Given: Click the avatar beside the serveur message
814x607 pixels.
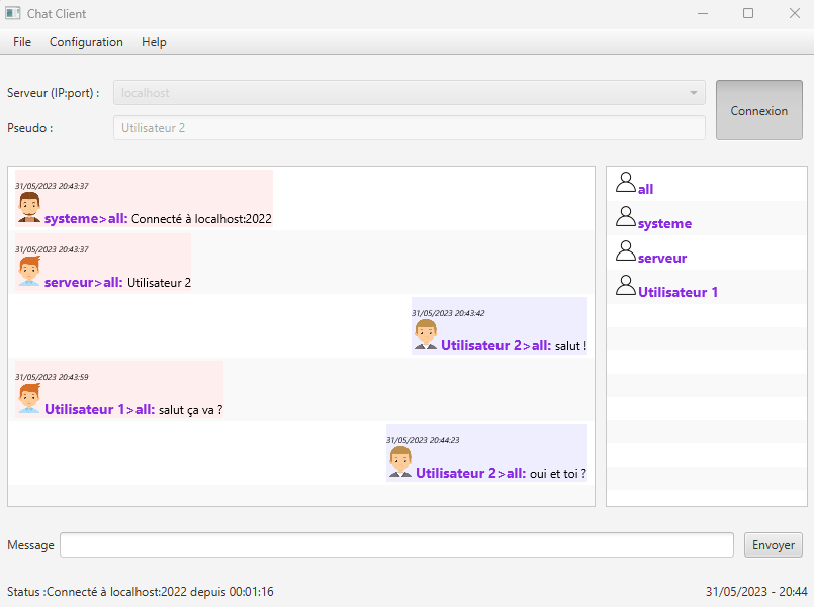Looking at the screenshot, I should (29, 272).
